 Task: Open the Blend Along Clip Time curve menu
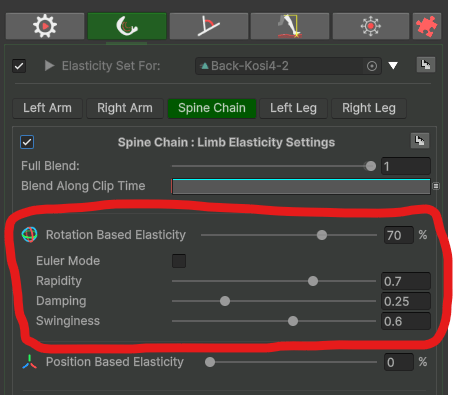(436, 186)
